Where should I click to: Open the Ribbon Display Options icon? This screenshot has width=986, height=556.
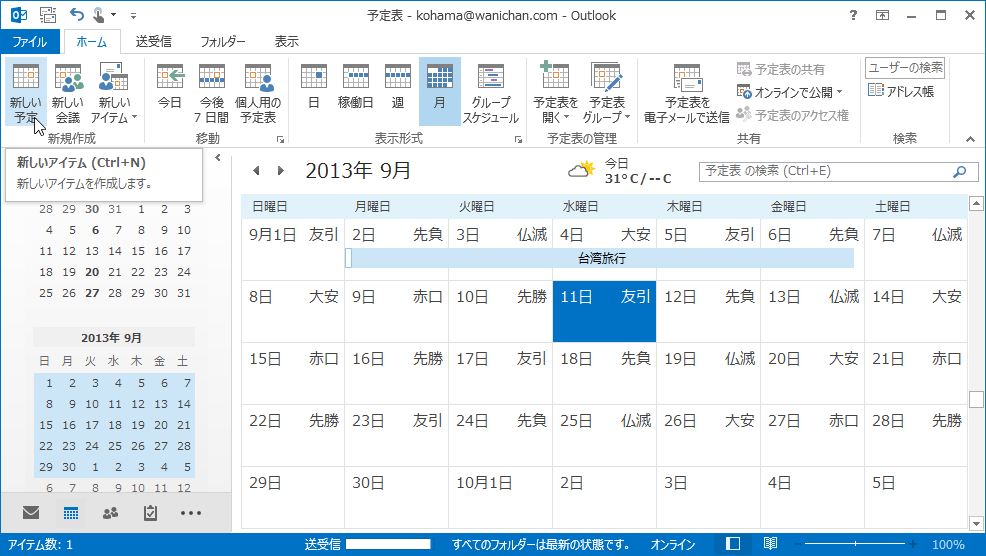[x=882, y=15]
